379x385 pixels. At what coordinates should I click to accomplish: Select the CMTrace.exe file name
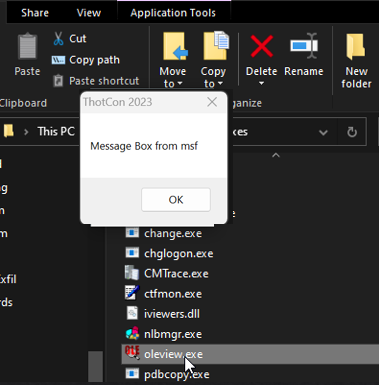(176, 274)
